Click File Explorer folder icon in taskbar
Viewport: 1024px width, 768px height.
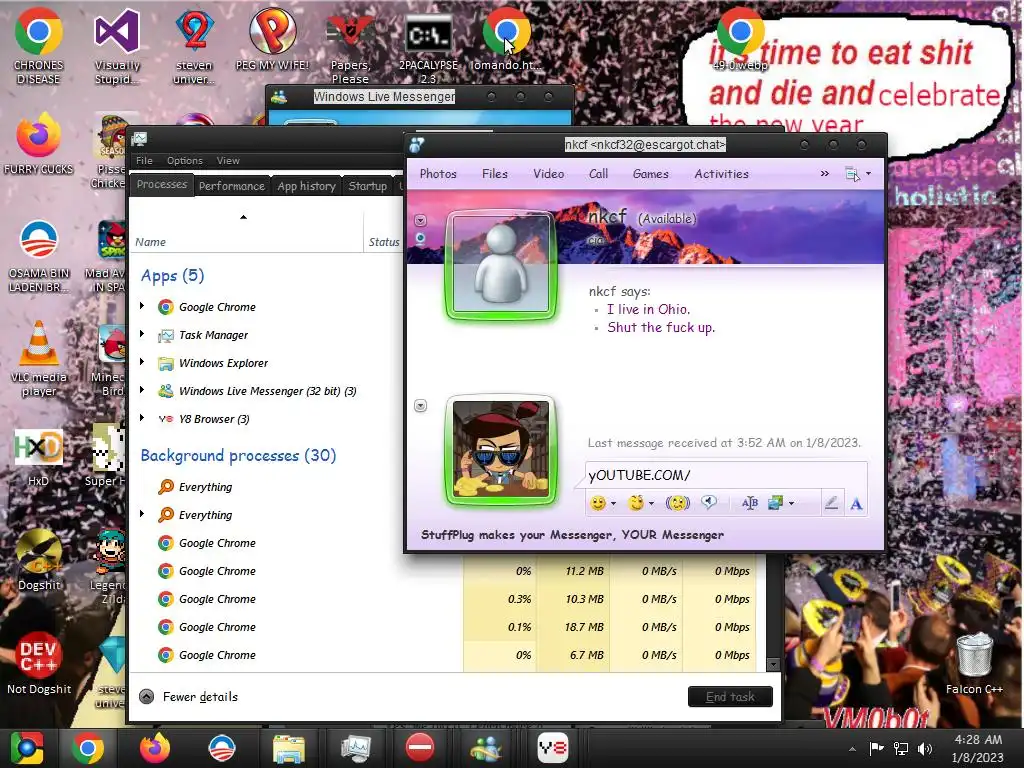point(288,748)
